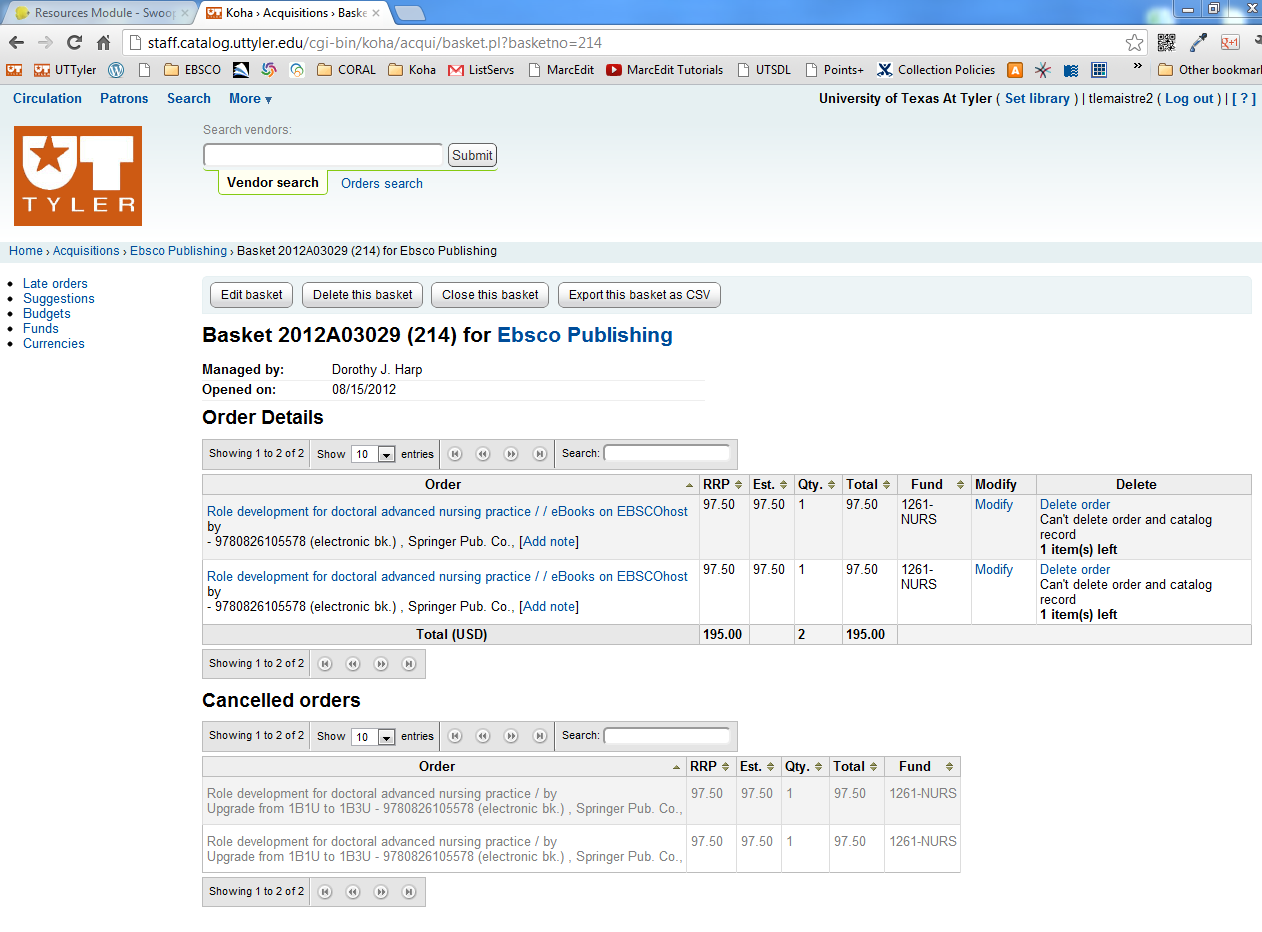Open the Show entries dropdown in Order Details

pos(374,454)
